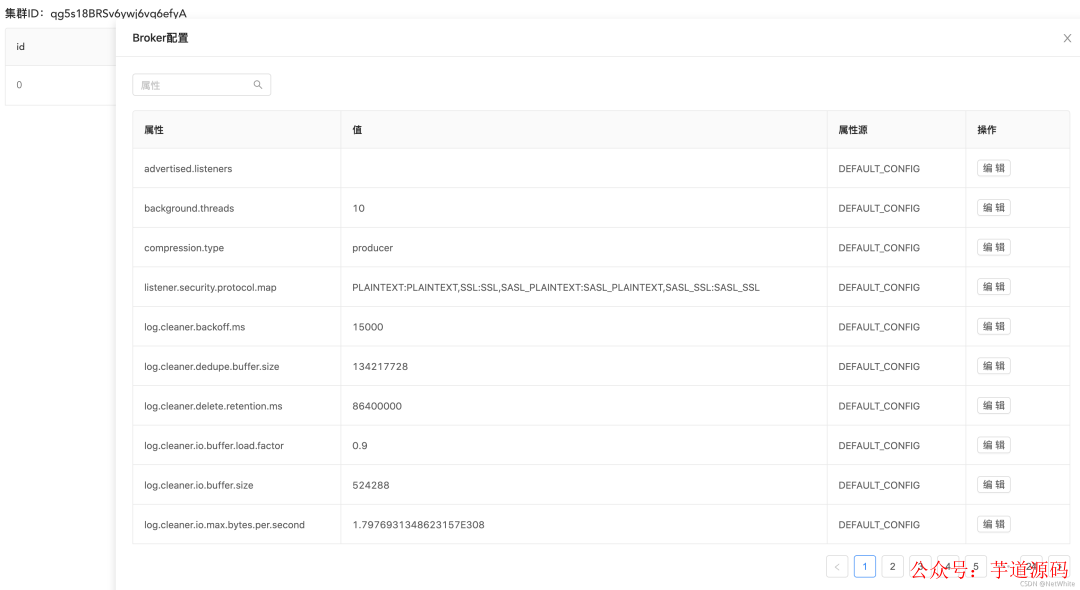Select the background.threads property name
Viewport: 1080px width, 590px height.
pos(189,208)
